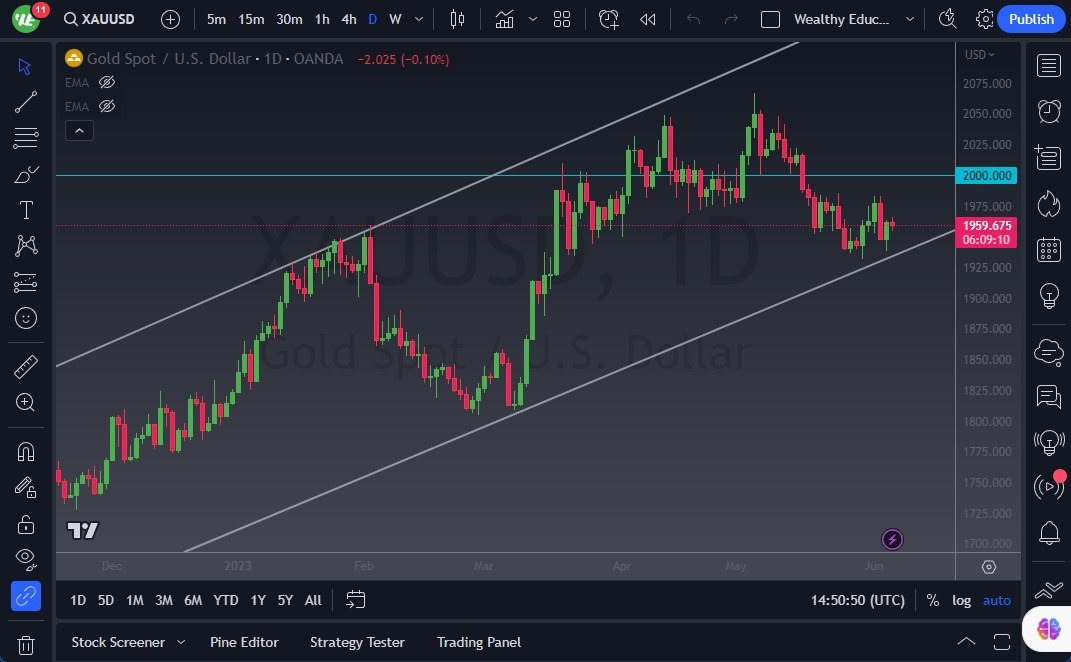Click the Publish button

[1031, 19]
